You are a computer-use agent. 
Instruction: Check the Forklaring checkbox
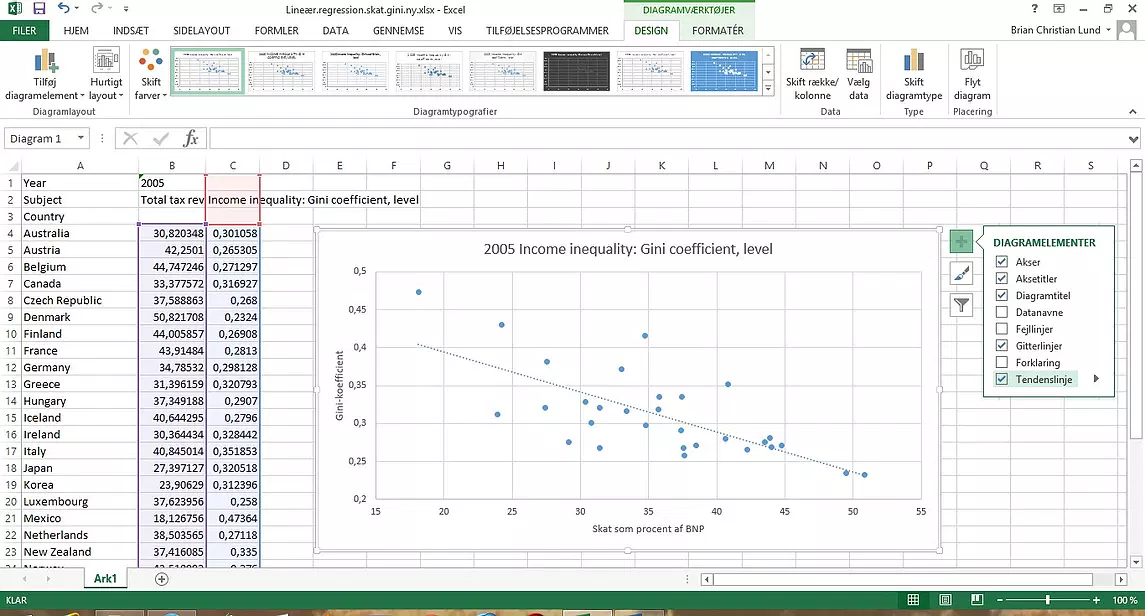click(1002, 362)
